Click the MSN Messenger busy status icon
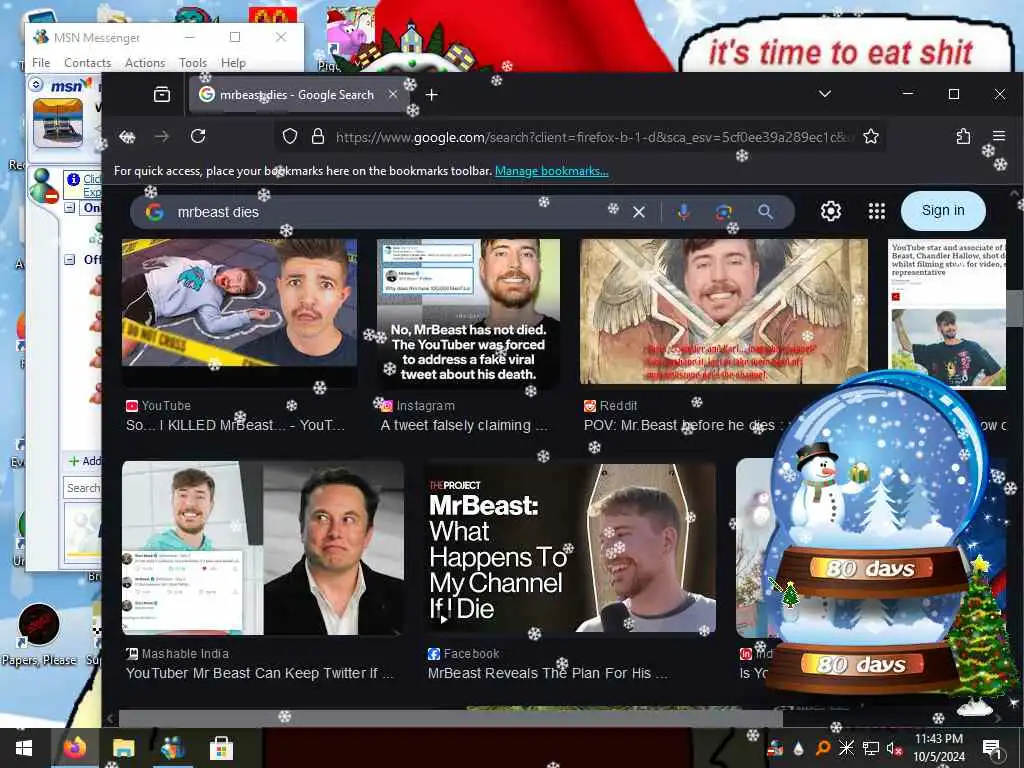The height and width of the screenshot is (768, 1024). (x=43, y=185)
